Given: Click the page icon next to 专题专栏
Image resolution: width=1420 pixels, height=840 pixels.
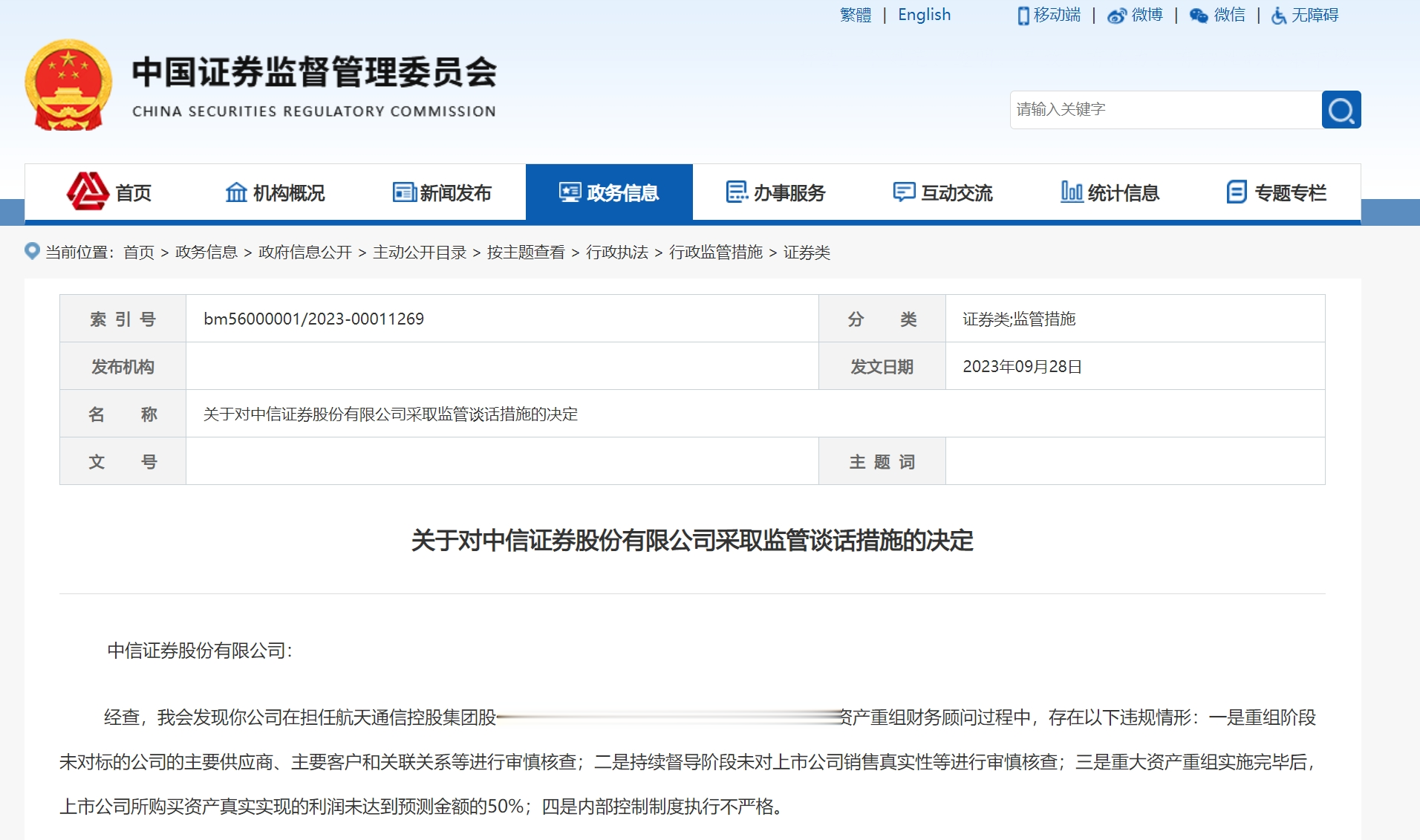Looking at the screenshot, I should click(x=1237, y=192).
